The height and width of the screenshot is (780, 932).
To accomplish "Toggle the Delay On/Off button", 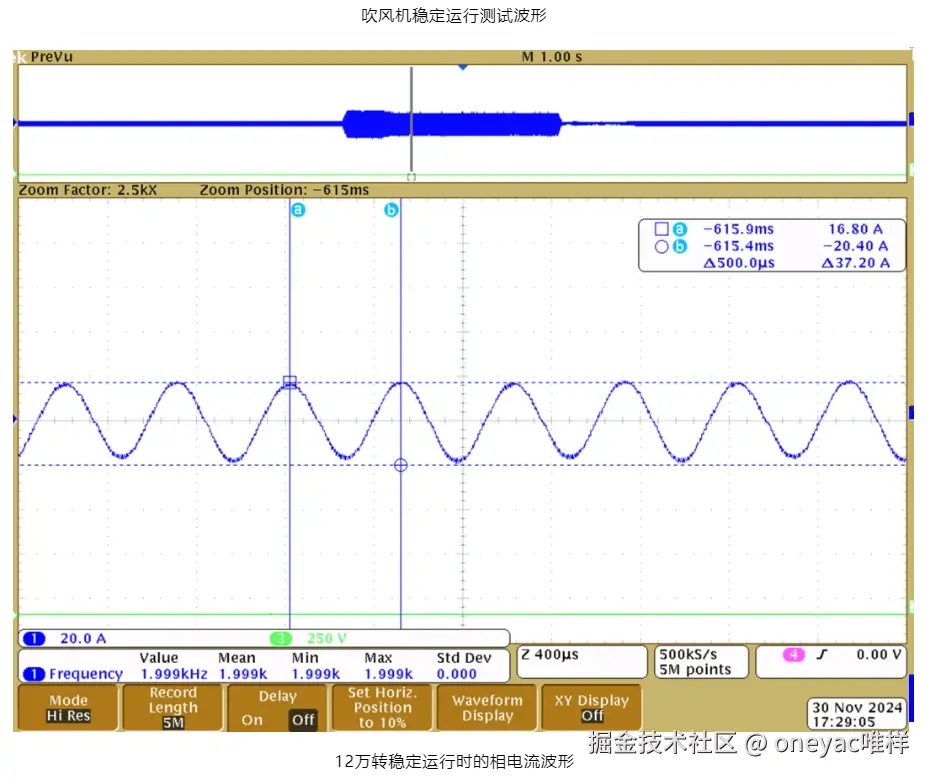I will [278, 707].
